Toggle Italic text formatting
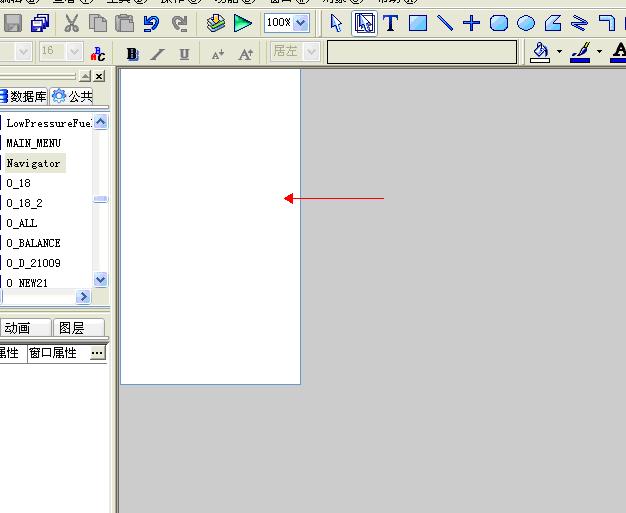The width and height of the screenshot is (626, 513). 158,54
